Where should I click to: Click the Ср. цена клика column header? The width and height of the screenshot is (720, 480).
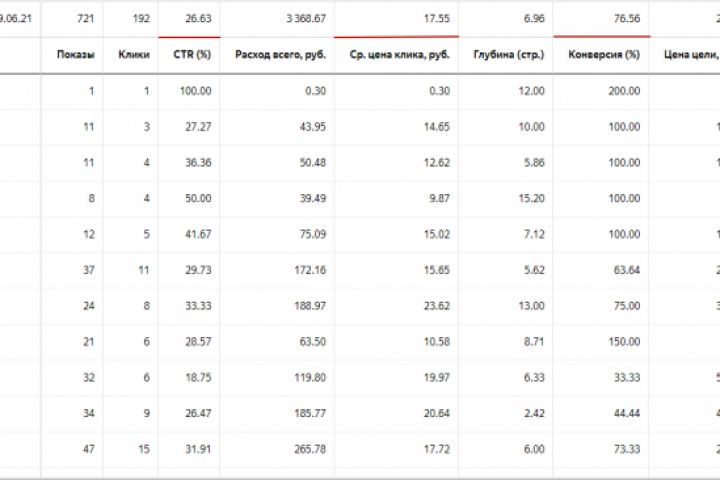[x=395, y=55]
